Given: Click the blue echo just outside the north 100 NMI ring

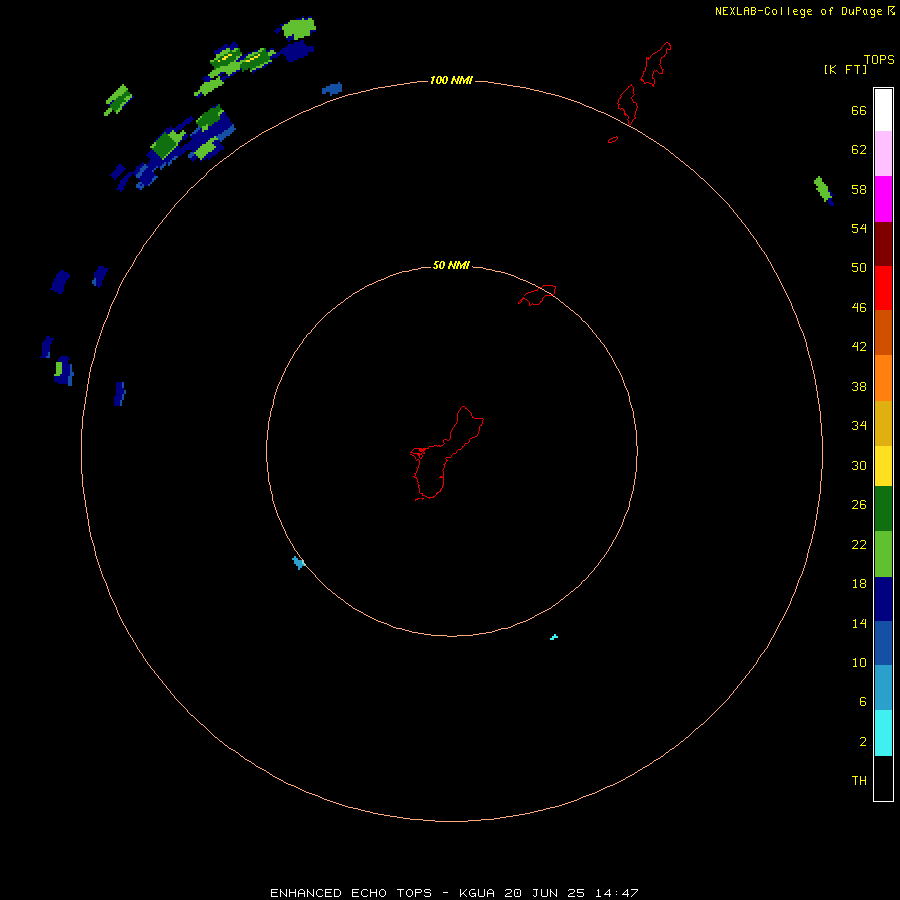Looking at the screenshot, I should point(332,89).
